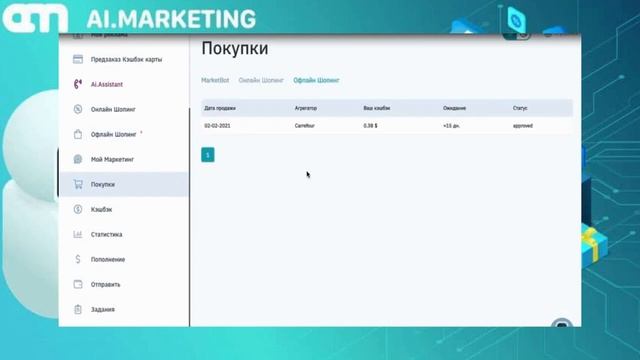The image size is (640, 360).
Task: Click the Статус column header
Action: (520, 108)
